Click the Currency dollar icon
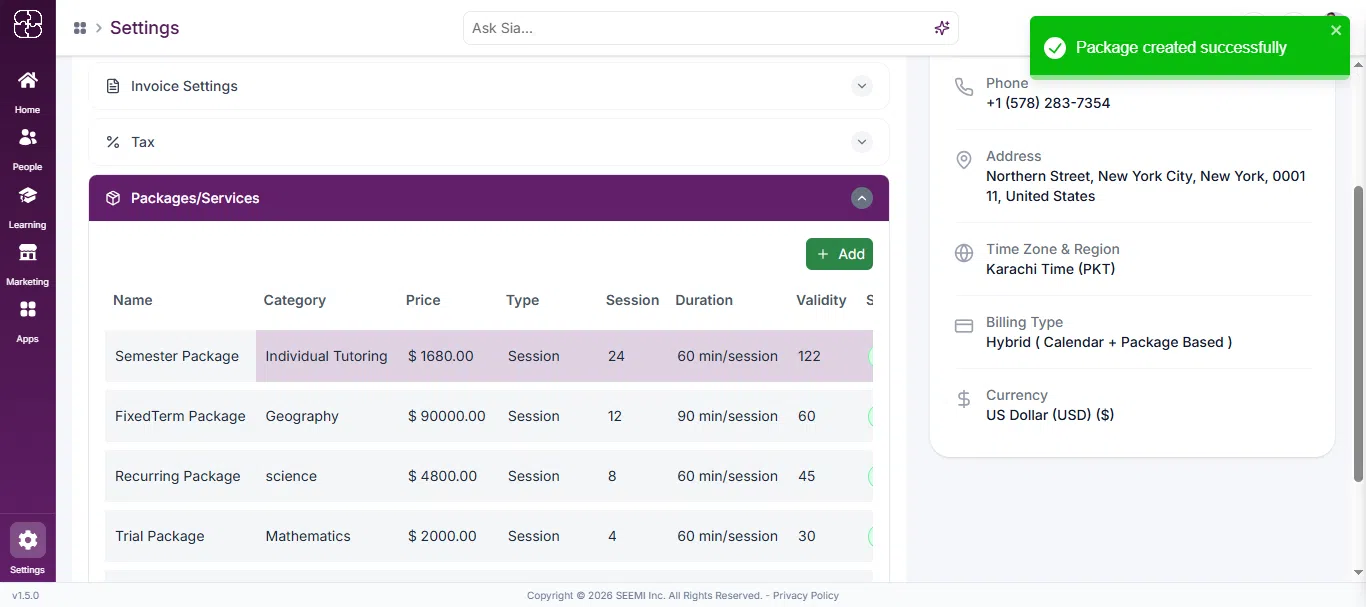The image size is (1366, 607). pyautogui.click(x=964, y=399)
